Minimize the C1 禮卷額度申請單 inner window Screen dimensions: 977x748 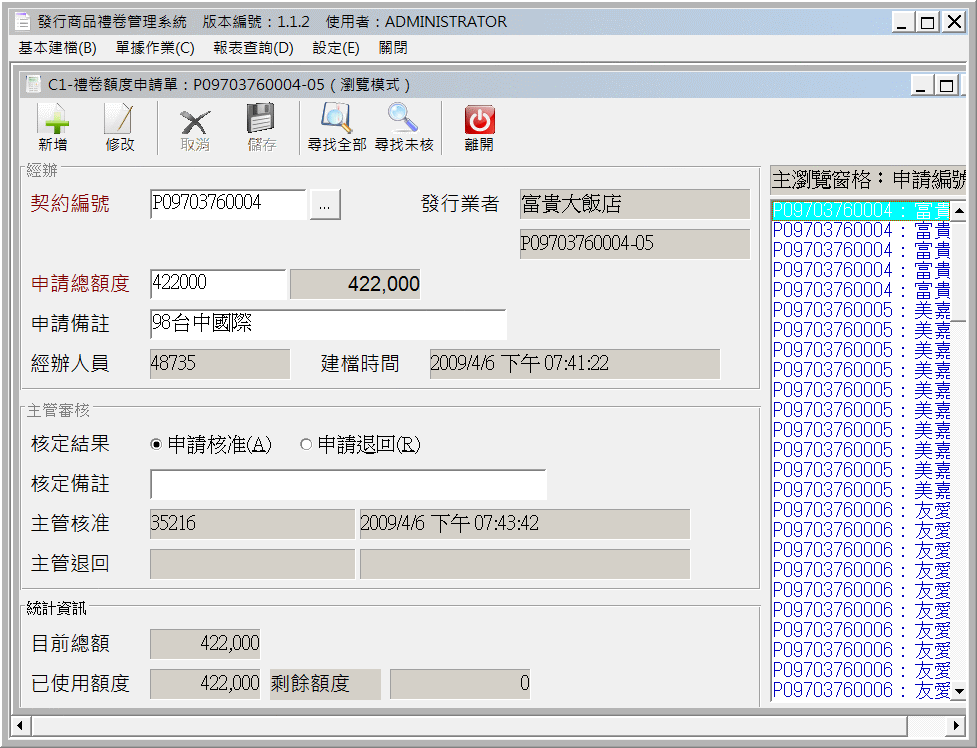point(922,85)
